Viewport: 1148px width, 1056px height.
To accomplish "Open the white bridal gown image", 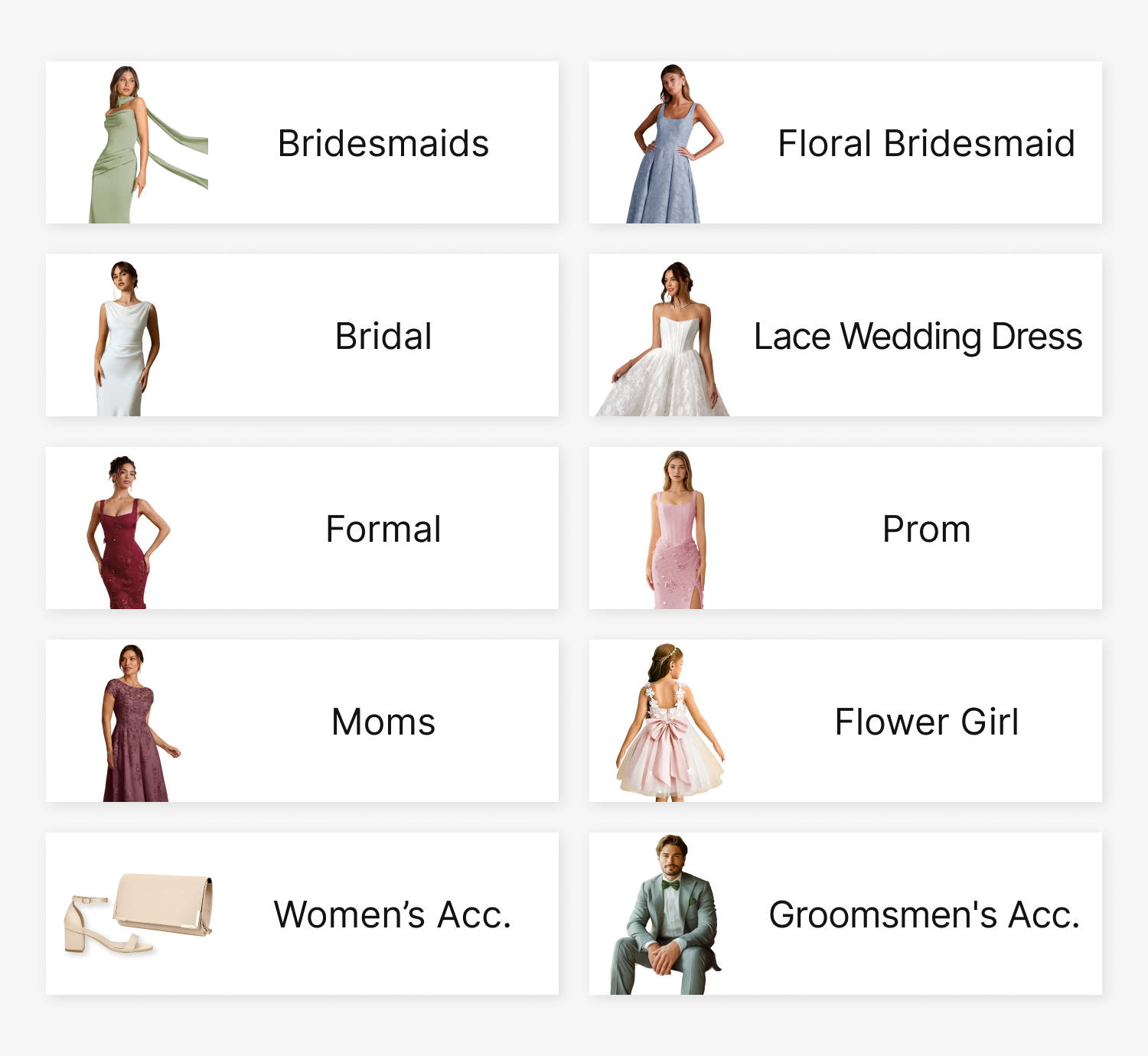I will tap(127, 335).
